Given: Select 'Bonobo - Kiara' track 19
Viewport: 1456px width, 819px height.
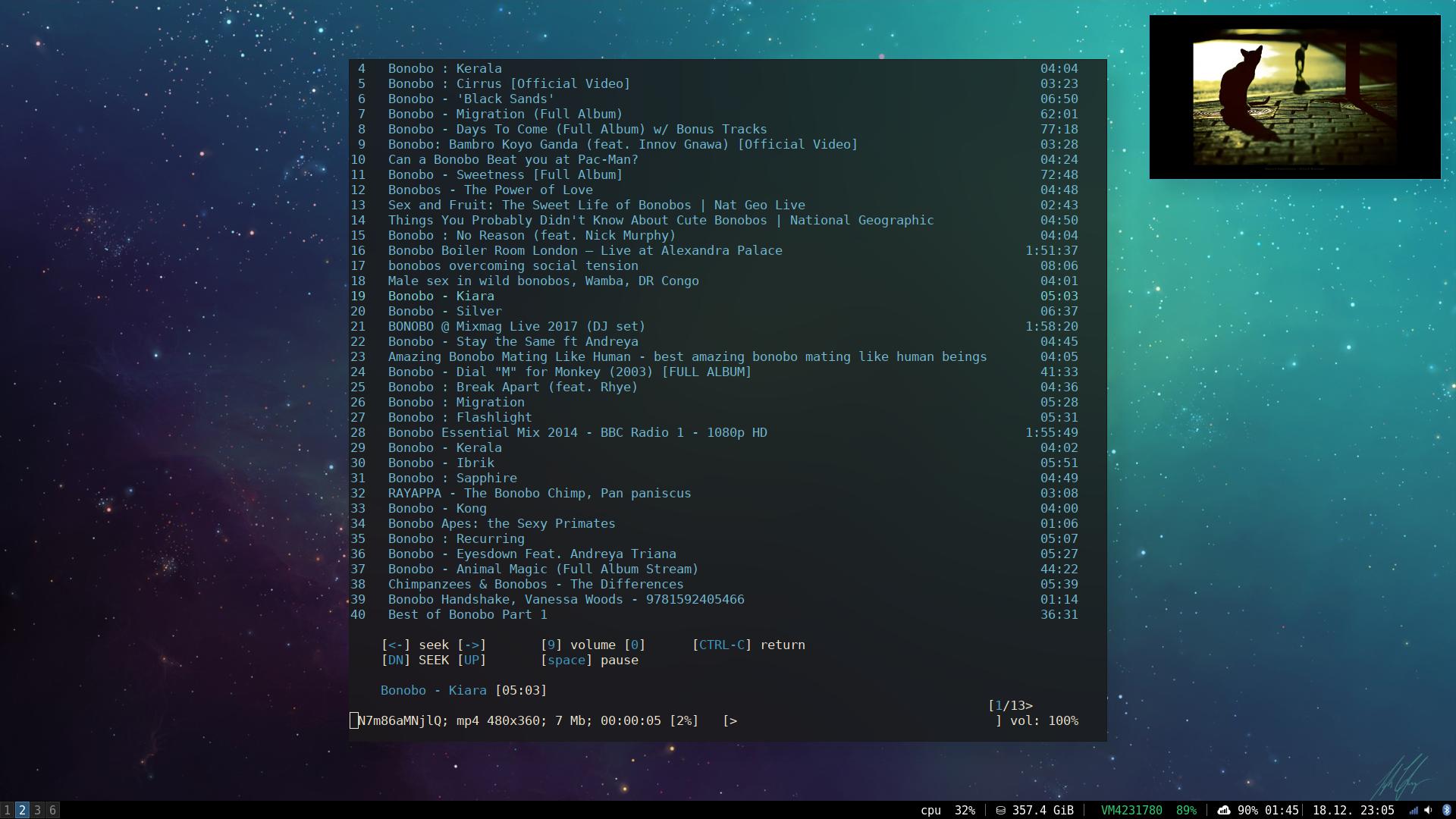Looking at the screenshot, I should tap(441, 296).
